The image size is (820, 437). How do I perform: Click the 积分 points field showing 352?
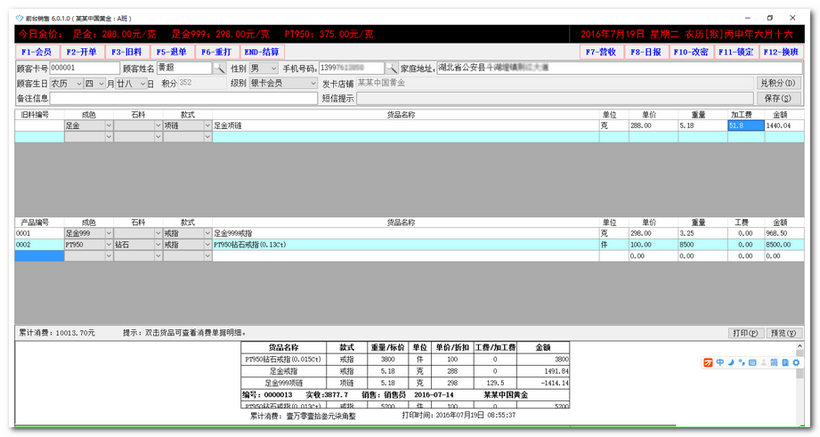coord(202,83)
